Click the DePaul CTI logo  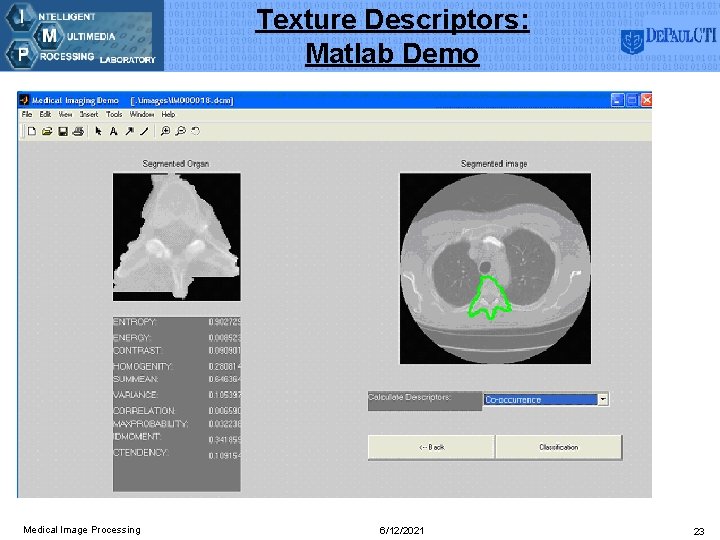point(668,40)
